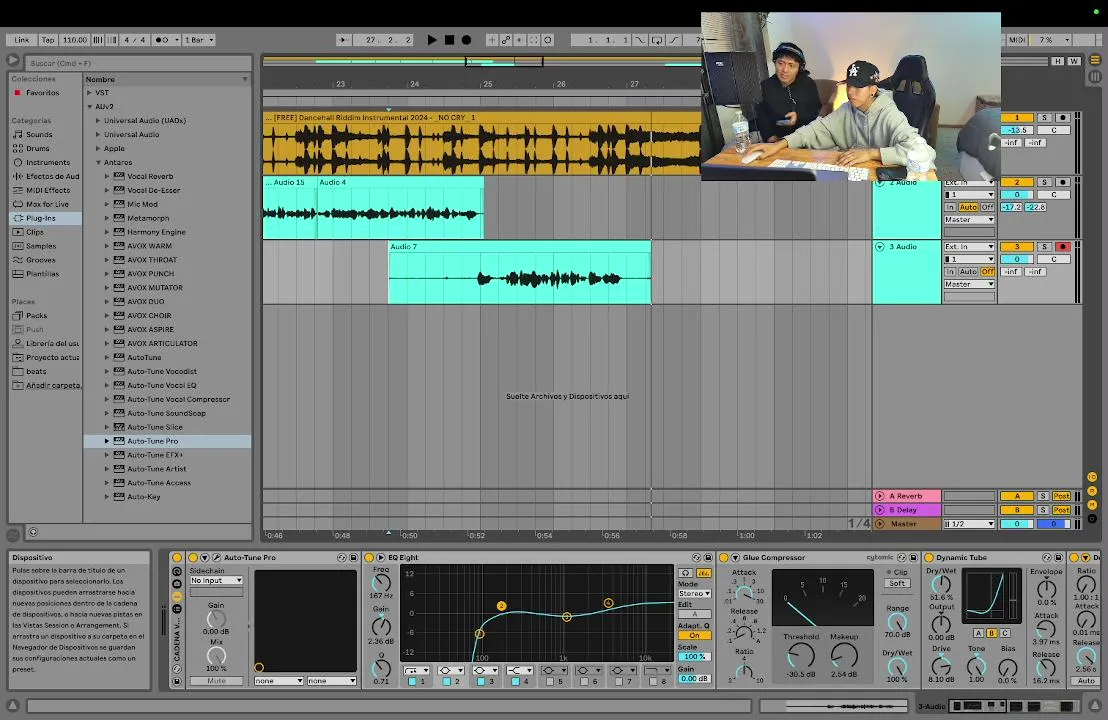Screen dimensions: 1108x720
Task: Disable EQ Eight band 1 checkbox
Action: (412, 682)
